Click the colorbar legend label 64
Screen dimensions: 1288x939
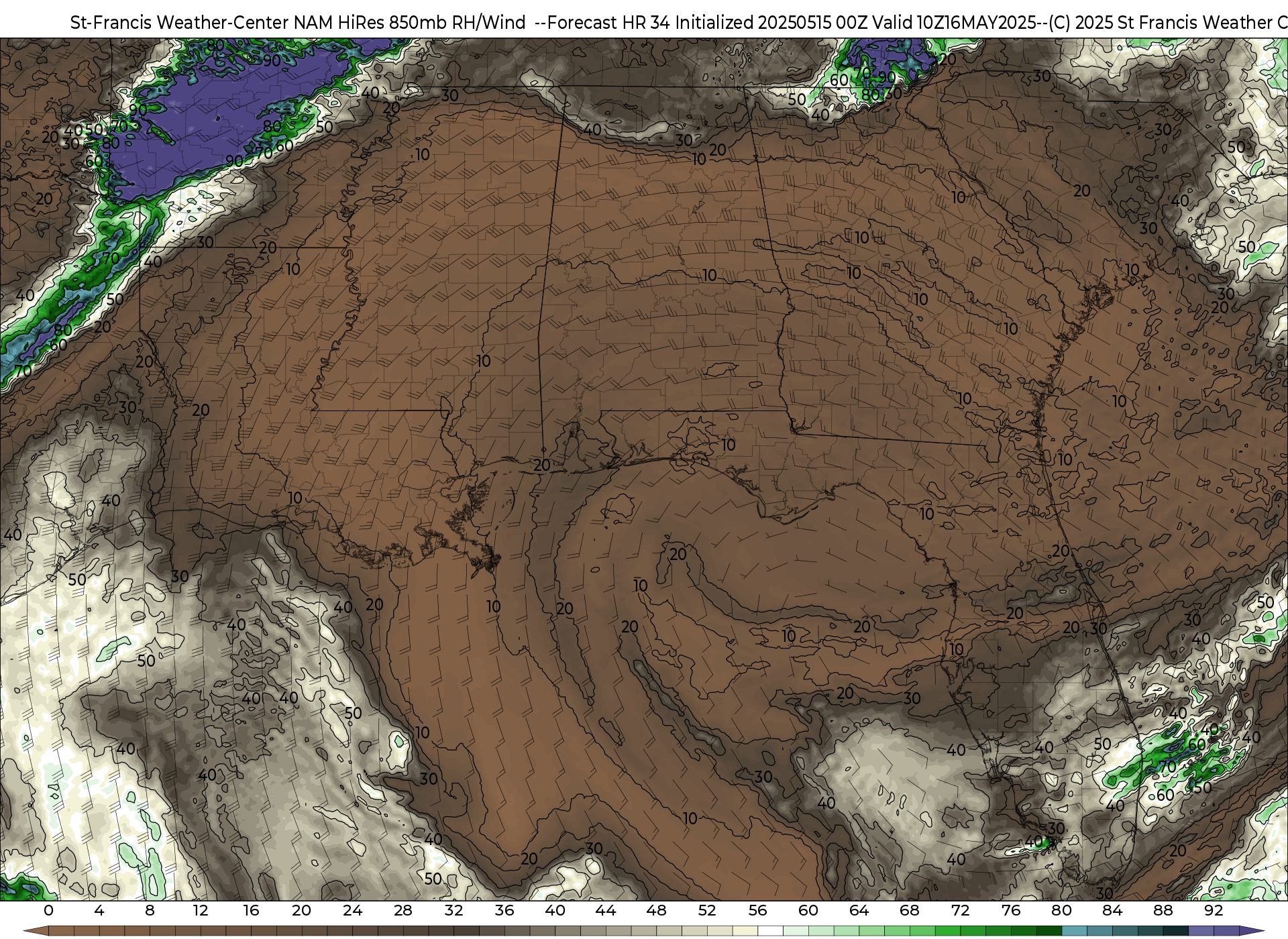(859, 911)
